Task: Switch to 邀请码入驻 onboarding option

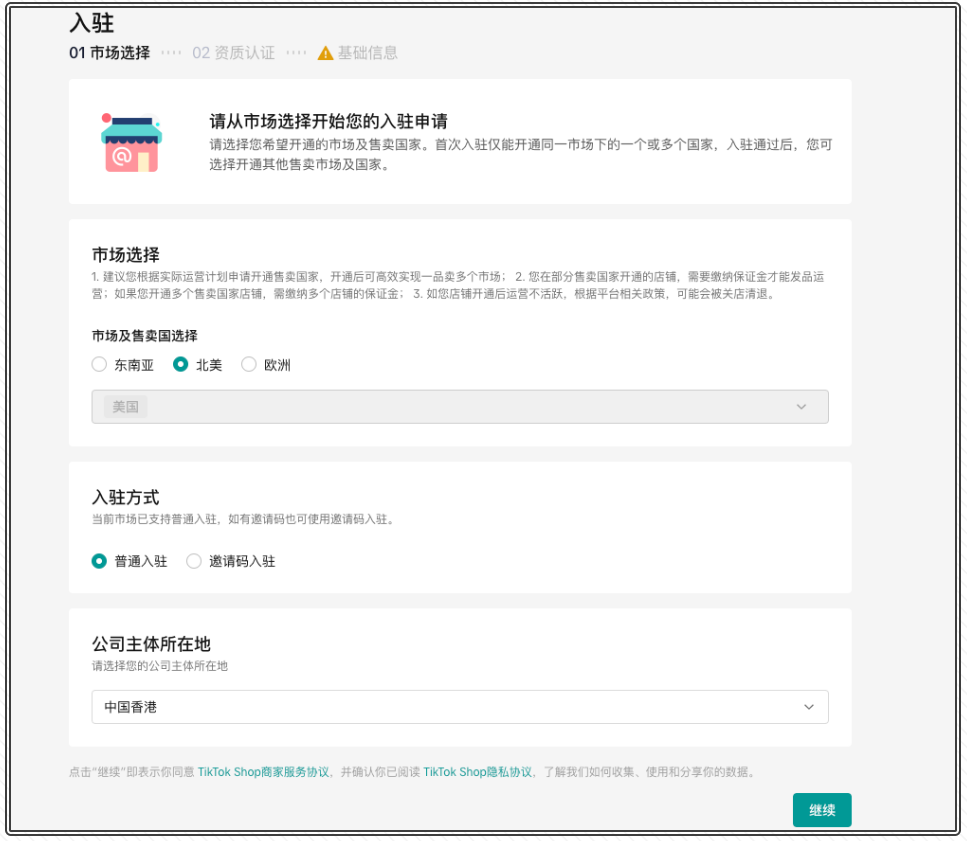Action: pyautogui.click(x=194, y=561)
